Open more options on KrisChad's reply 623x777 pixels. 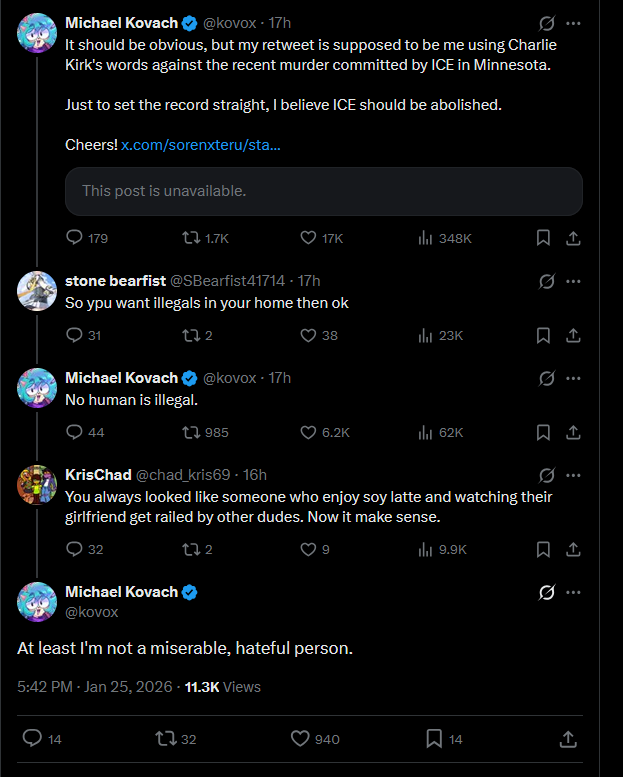point(573,475)
